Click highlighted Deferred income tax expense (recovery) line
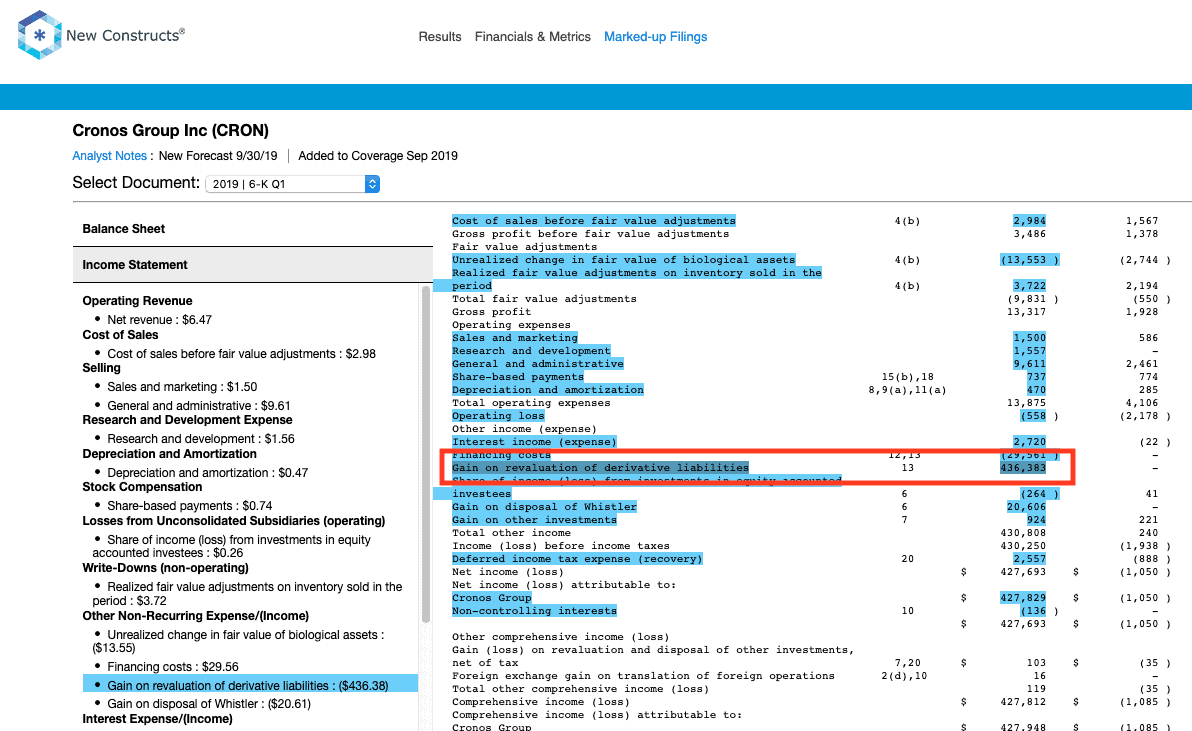This screenshot has width=1192, height=731. pyautogui.click(x=577, y=559)
